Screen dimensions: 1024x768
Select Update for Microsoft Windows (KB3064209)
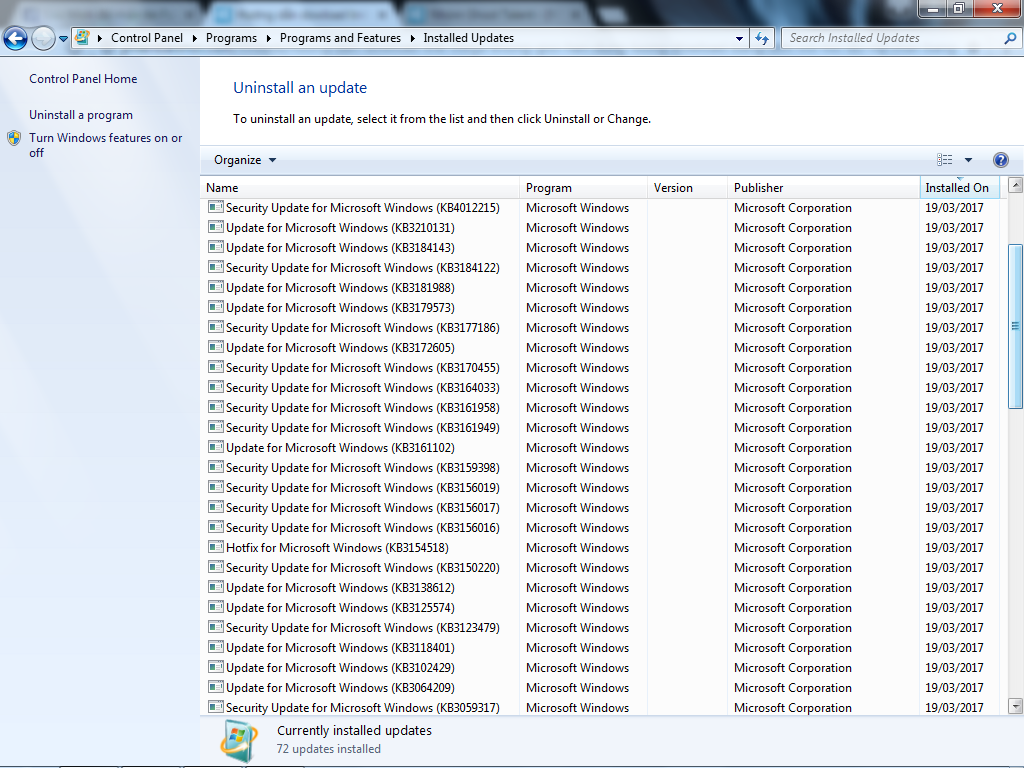(x=340, y=688)
